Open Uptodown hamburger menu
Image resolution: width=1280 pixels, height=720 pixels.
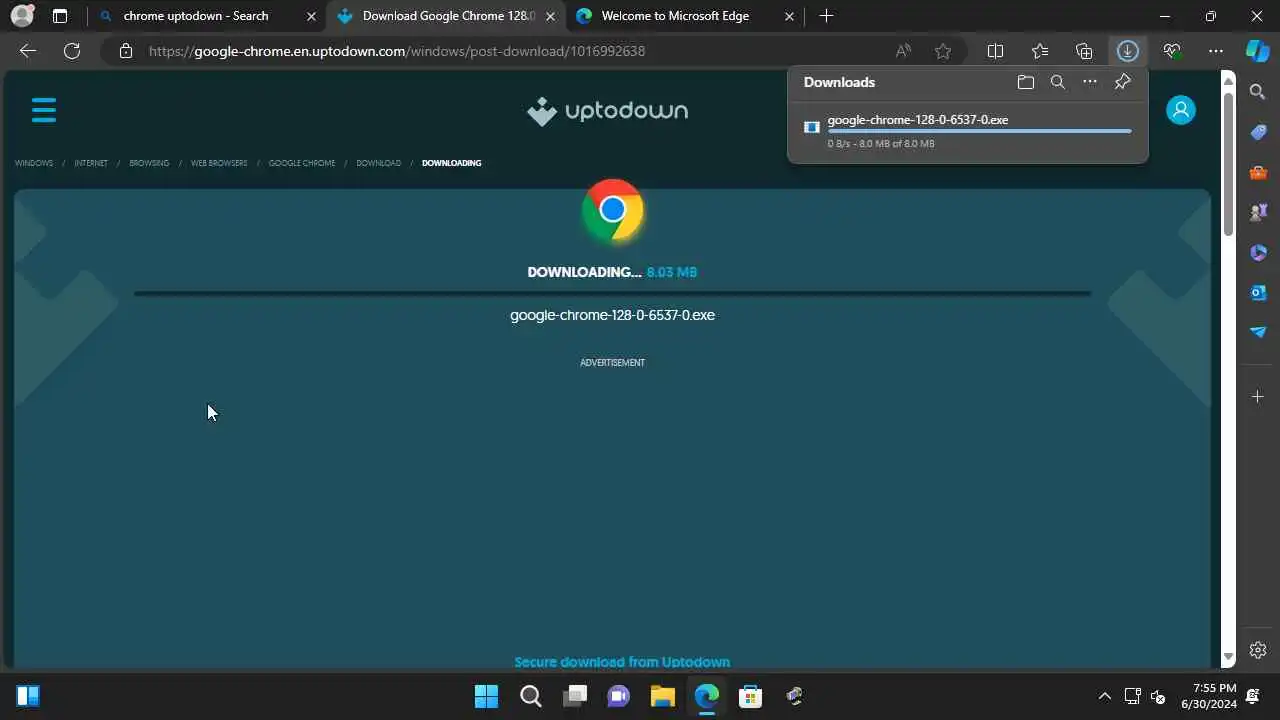click(x=44, y=110)
